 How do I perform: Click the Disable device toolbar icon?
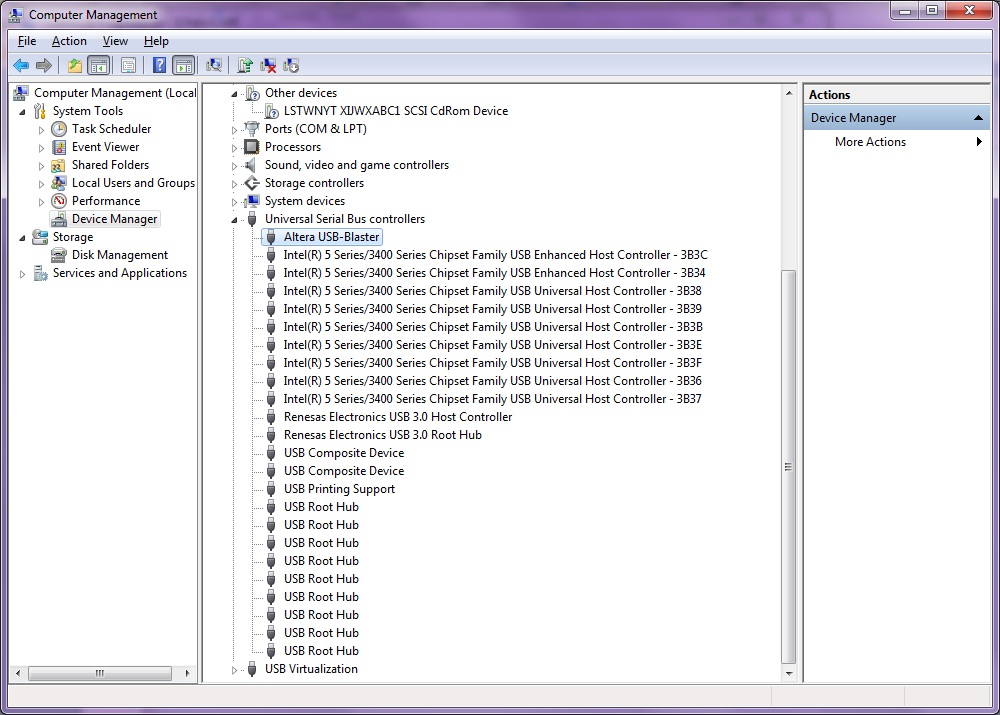point(291,66)
